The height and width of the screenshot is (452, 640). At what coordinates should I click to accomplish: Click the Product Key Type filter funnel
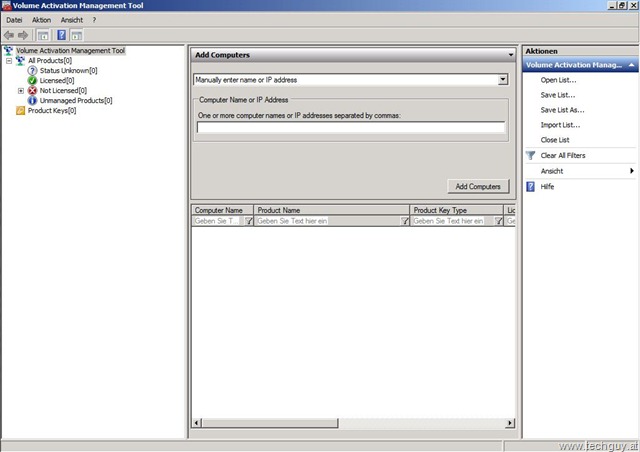498,221
